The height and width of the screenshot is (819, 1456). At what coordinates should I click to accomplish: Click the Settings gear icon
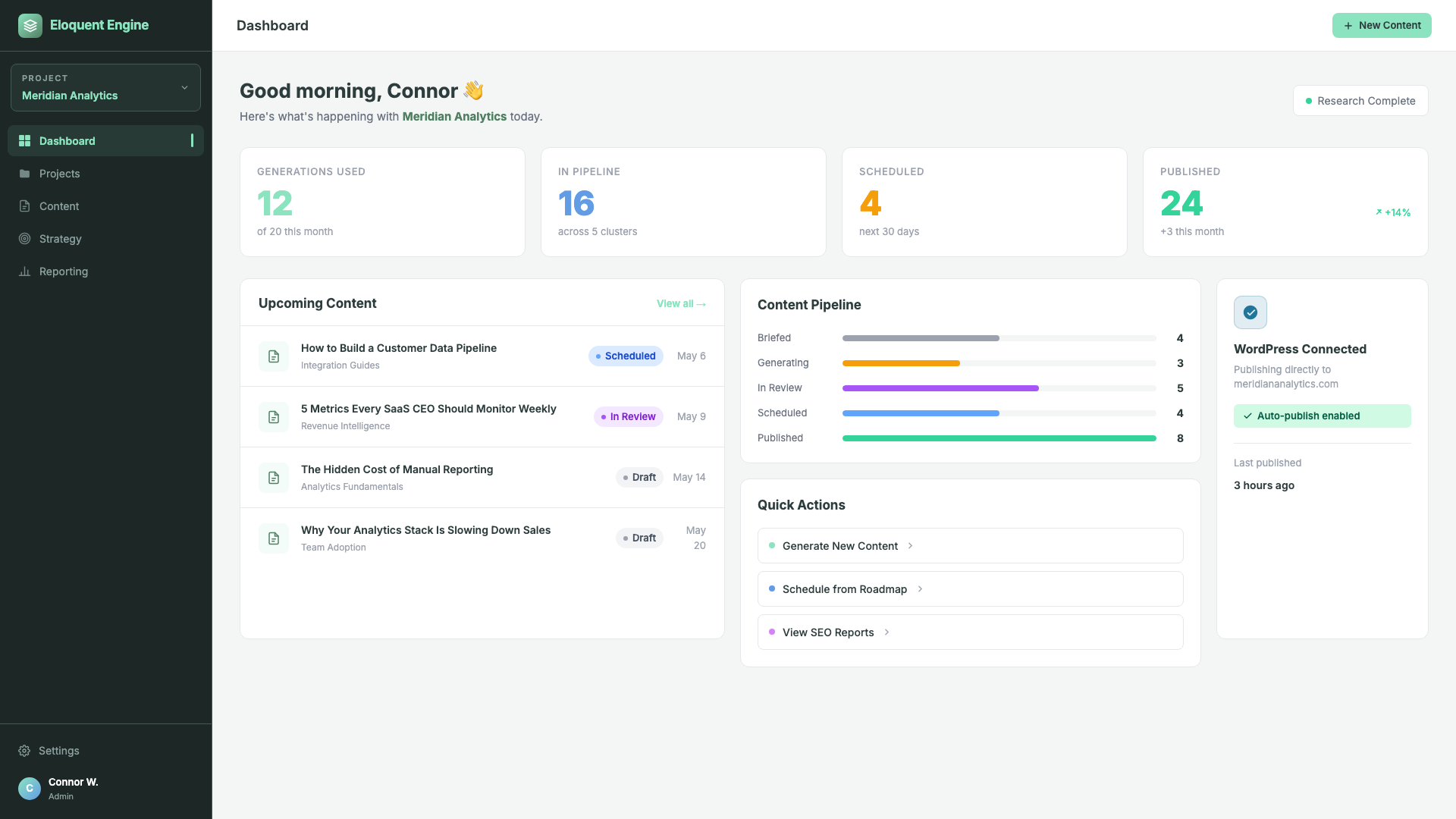click(24, 751)
